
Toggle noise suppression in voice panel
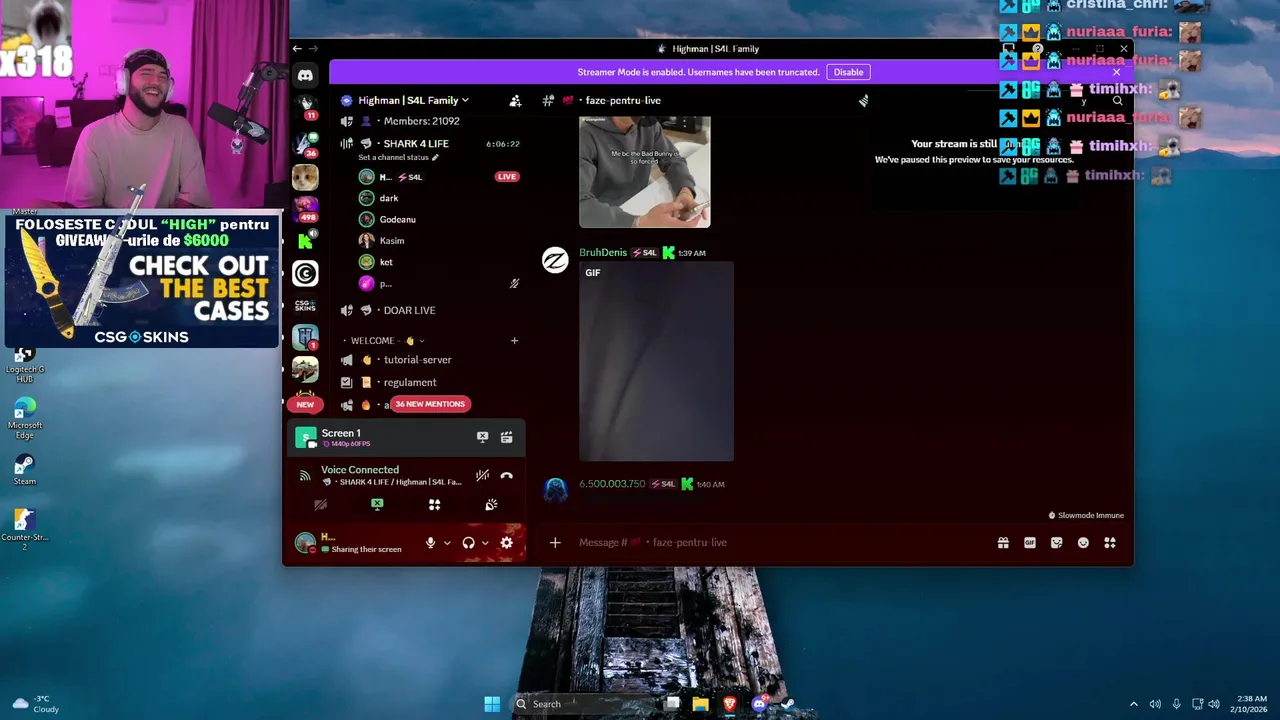pyautogui.click(x=482, y=475)
